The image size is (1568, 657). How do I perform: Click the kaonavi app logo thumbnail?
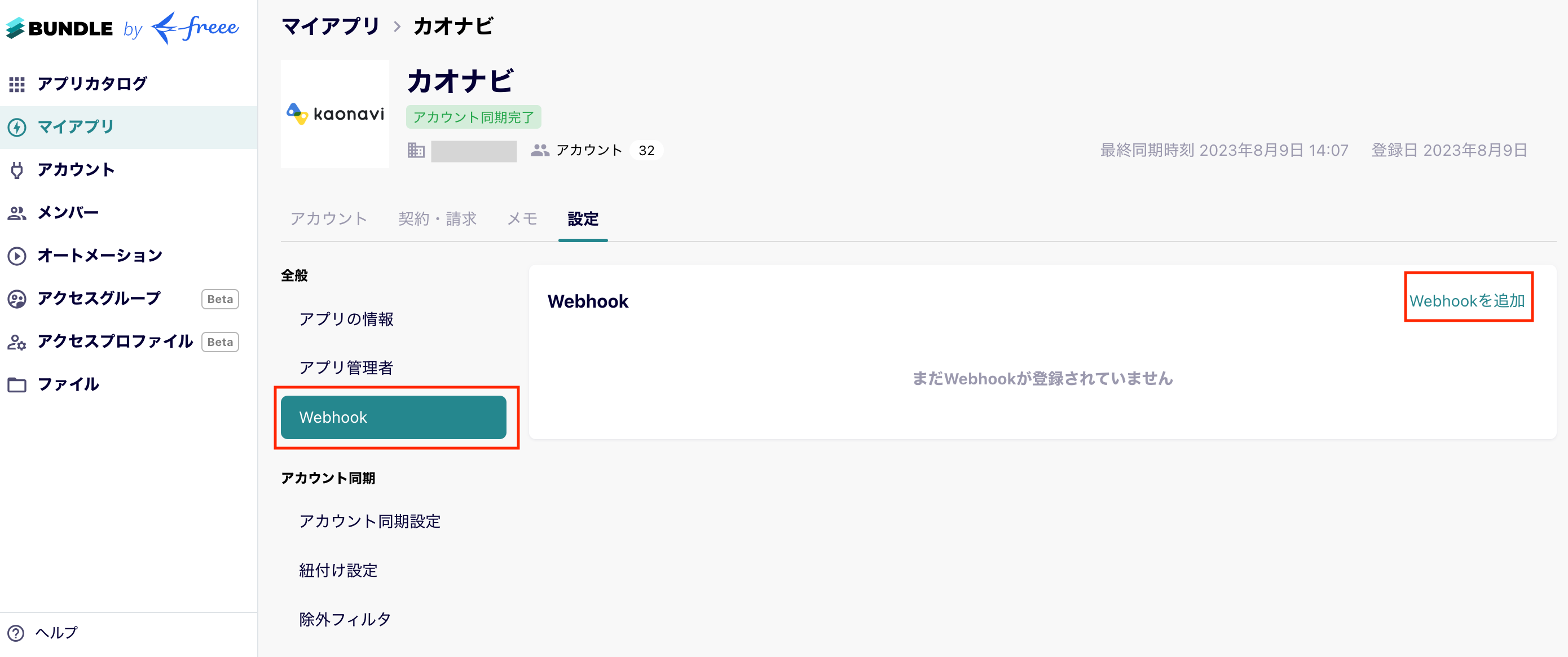tap(335, 114)
